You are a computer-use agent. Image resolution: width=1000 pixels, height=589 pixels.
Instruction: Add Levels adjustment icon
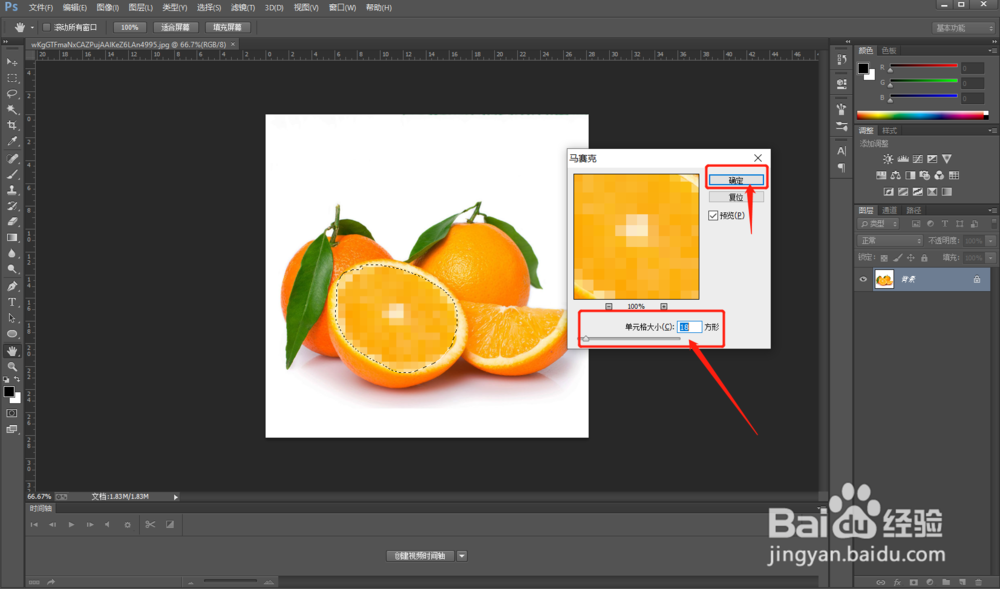point(903,159)
